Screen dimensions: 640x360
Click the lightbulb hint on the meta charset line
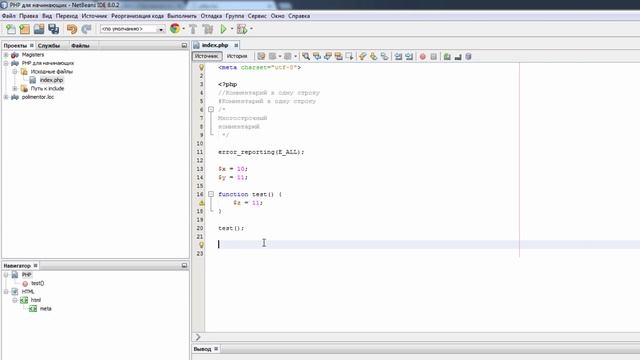[201, 67]
